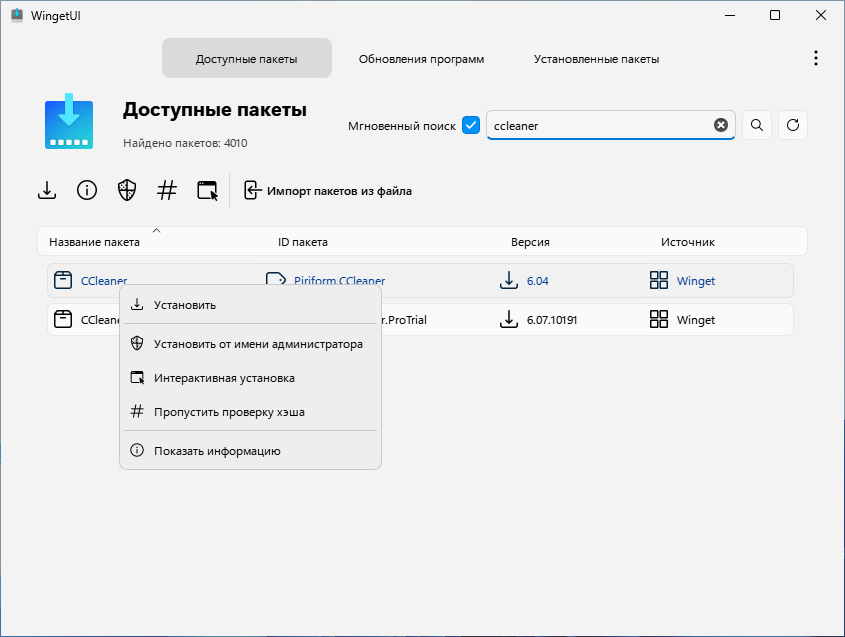
Task: Sort by ID пакета column
Action: [x=303, y=242]
